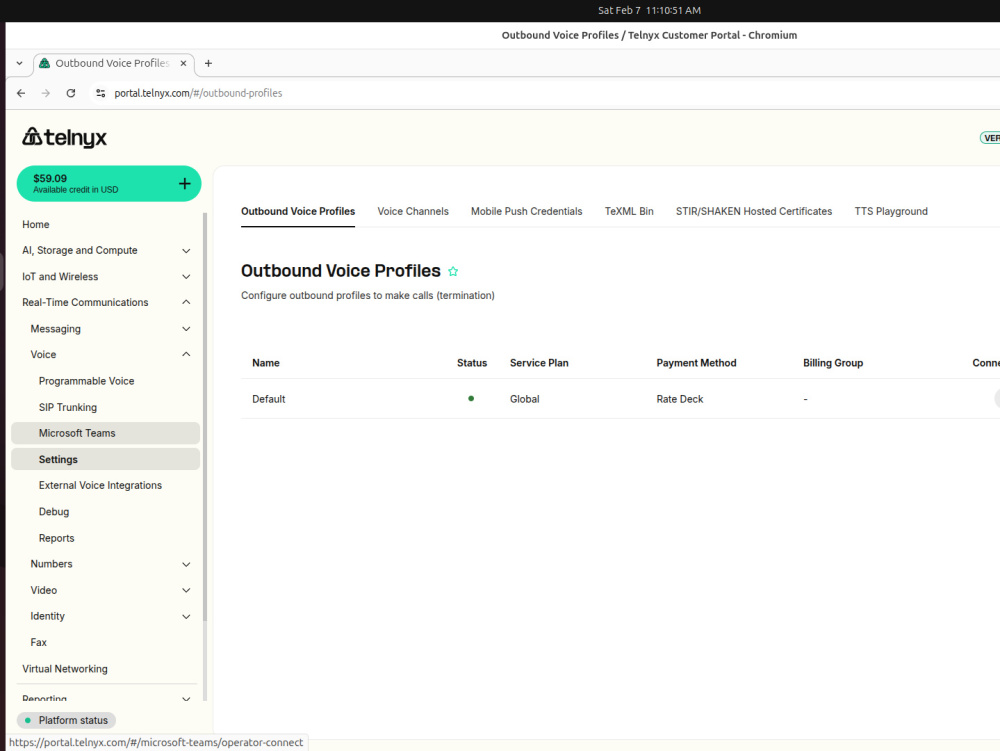Viewport: 1000px width, 751px height.
Task: Open Virtual Networking page
Action: tap(64, 669)
